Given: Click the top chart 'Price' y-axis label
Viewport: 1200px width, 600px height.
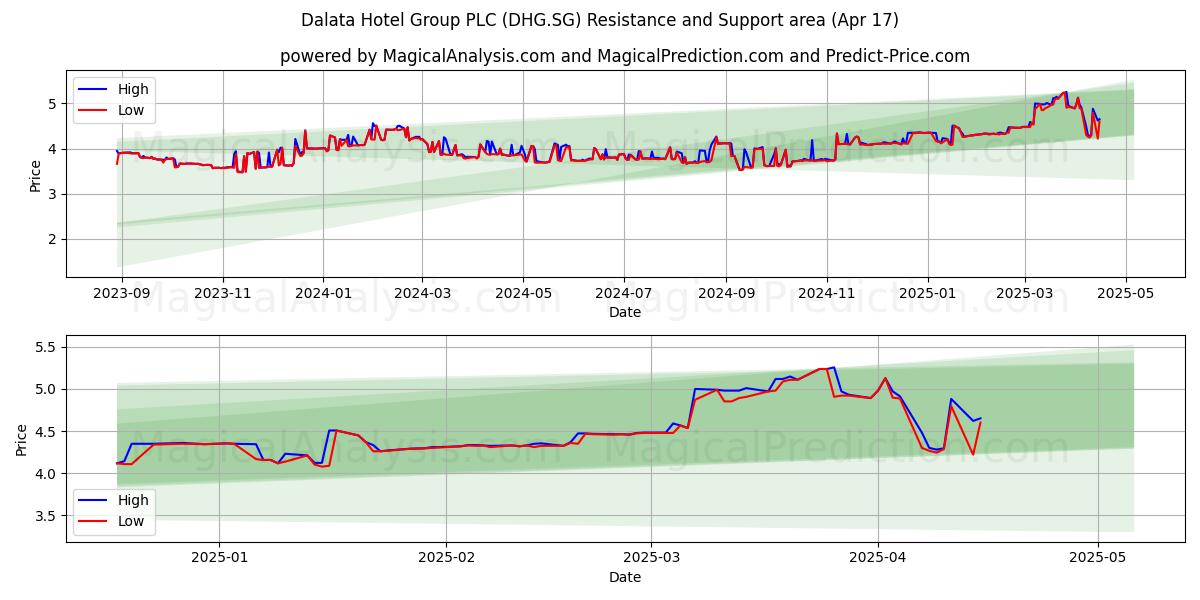Looking at the screenshot, I should pyautogui.click(x=36, y=174).
